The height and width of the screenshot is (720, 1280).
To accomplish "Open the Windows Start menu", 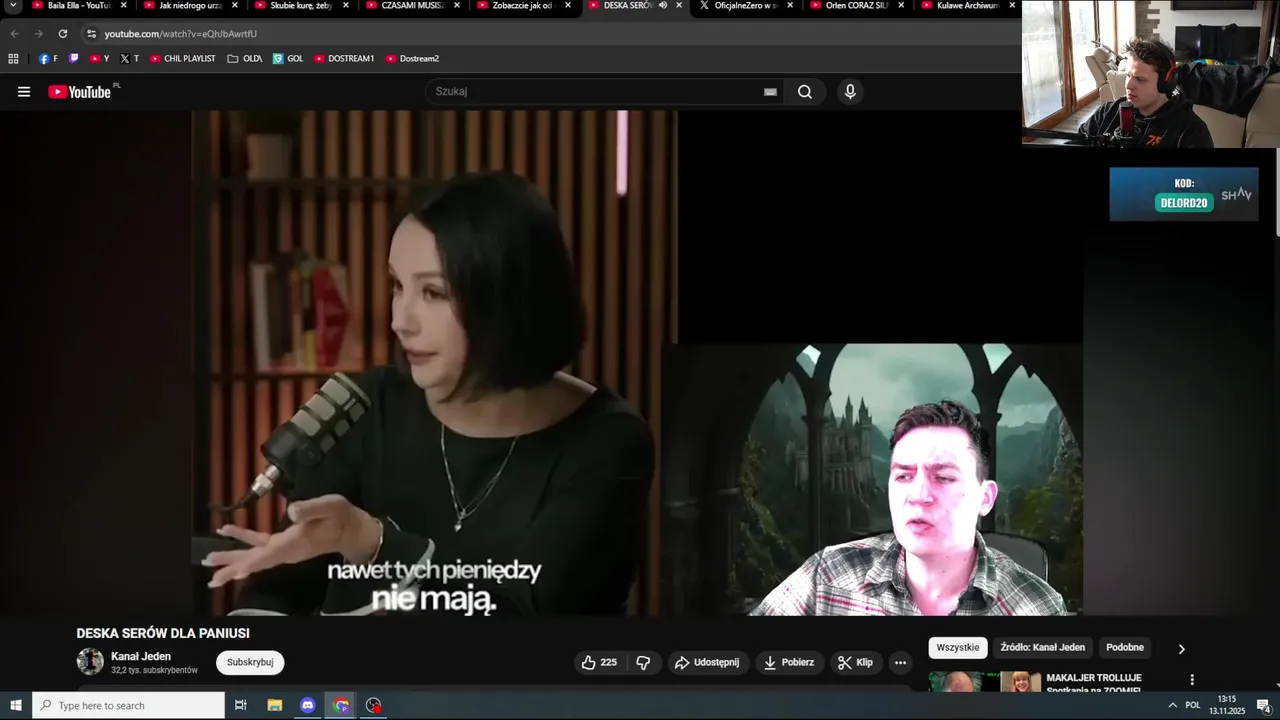I will tap(16, 706).
